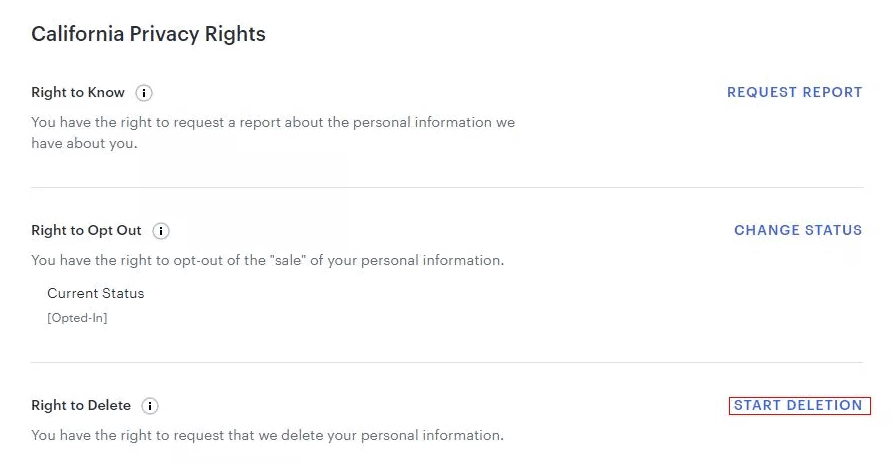Click the word "California" in the heading
The width and height of the screenshot is (893, 464).
(73, 34)
